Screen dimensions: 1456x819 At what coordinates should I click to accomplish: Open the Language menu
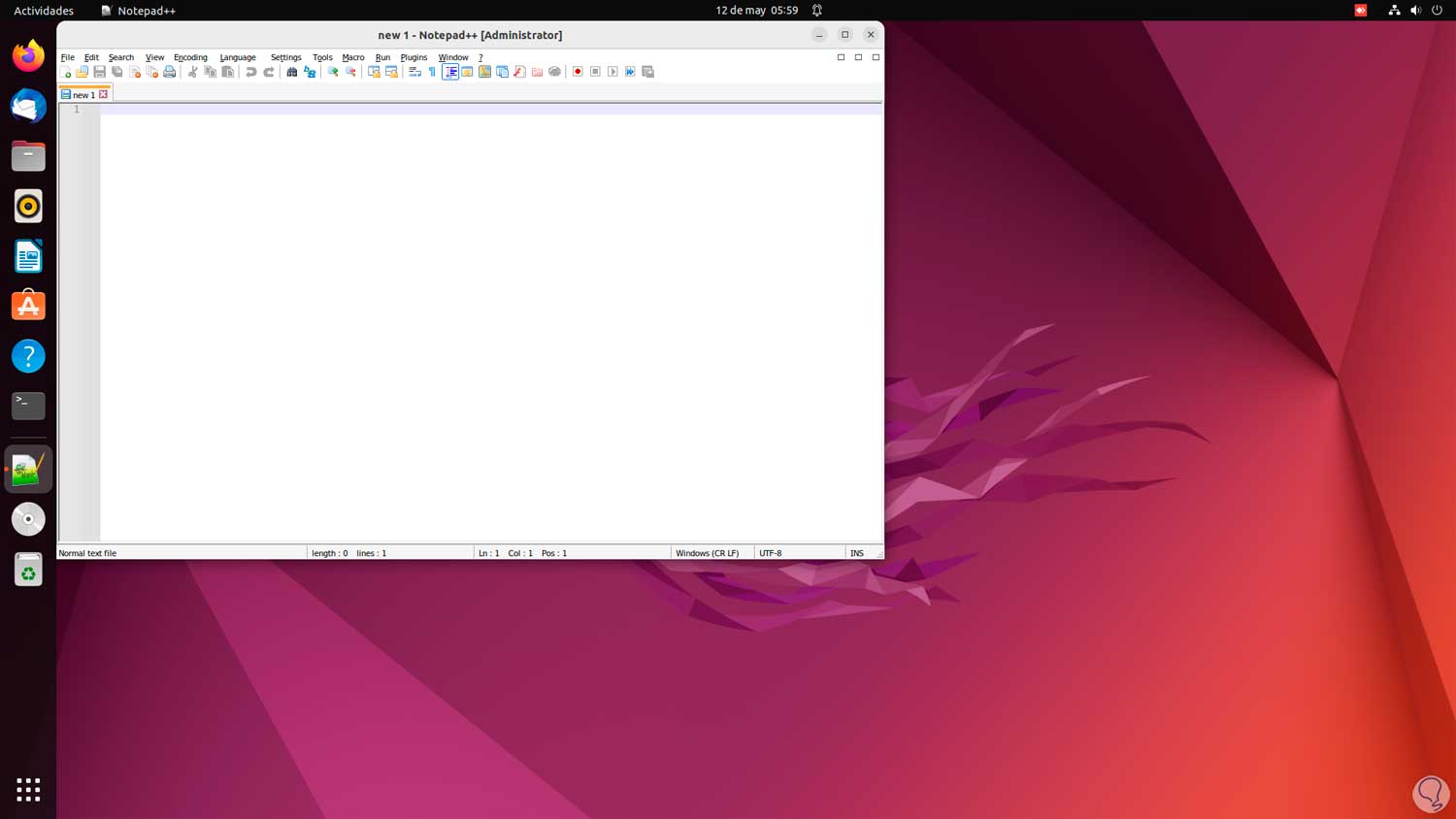(238, 57)
